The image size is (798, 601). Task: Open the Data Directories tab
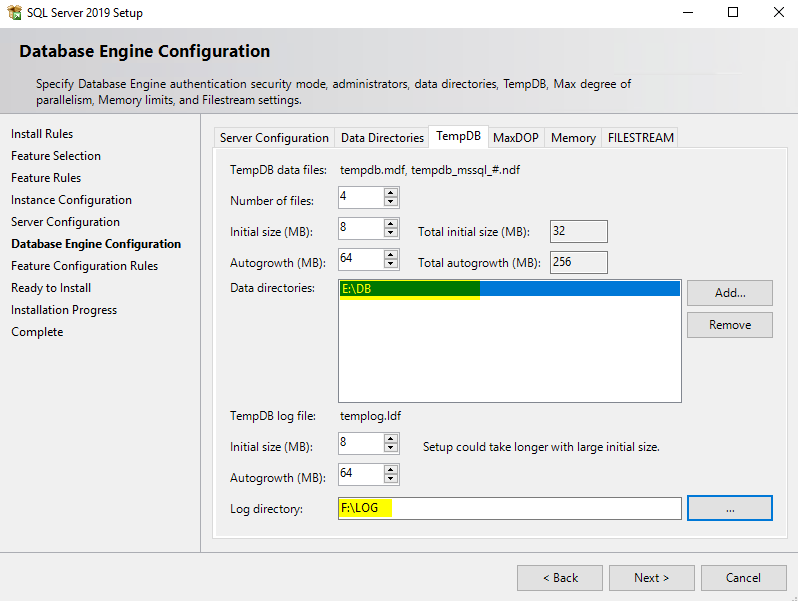(382, 138)
